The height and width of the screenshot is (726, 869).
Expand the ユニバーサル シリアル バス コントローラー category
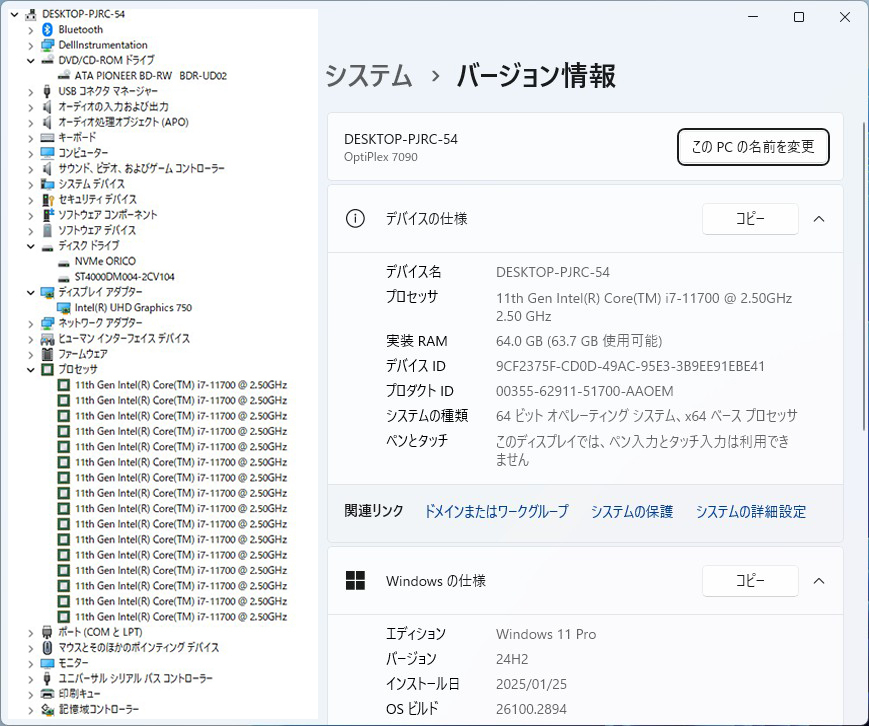coord(30,679)
